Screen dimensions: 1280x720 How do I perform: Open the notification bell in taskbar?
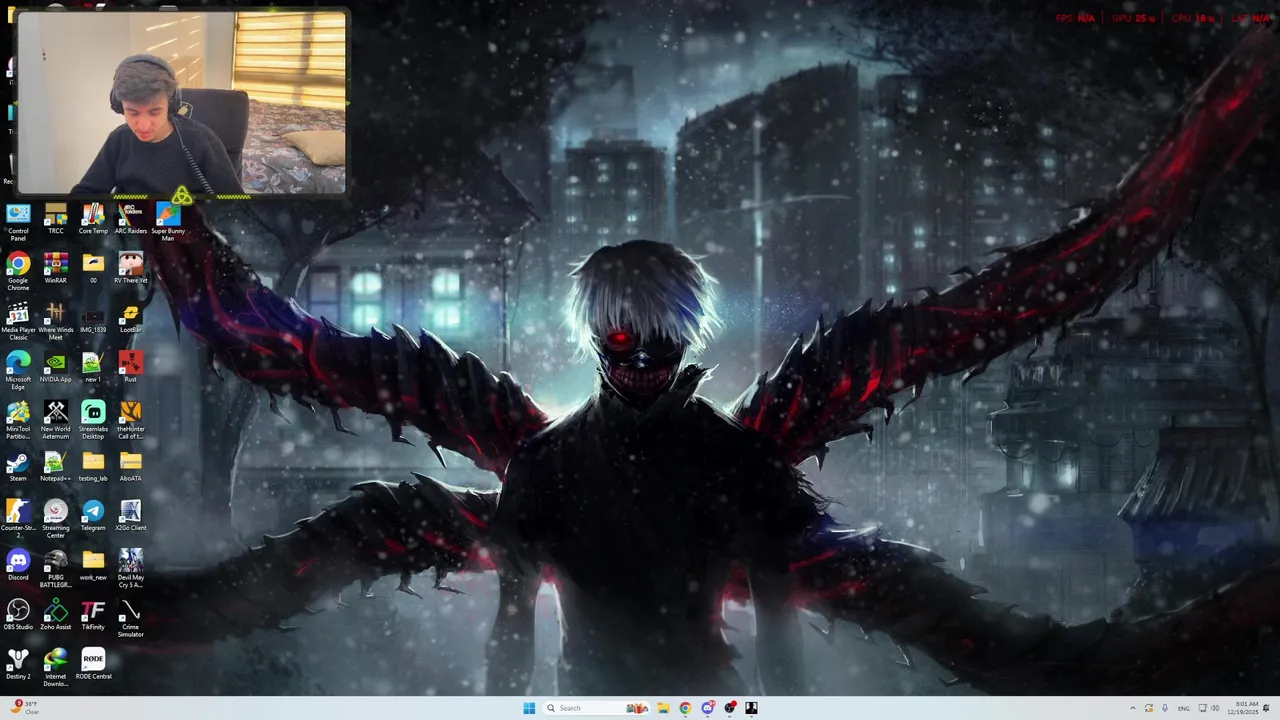tap(1266, 708)
